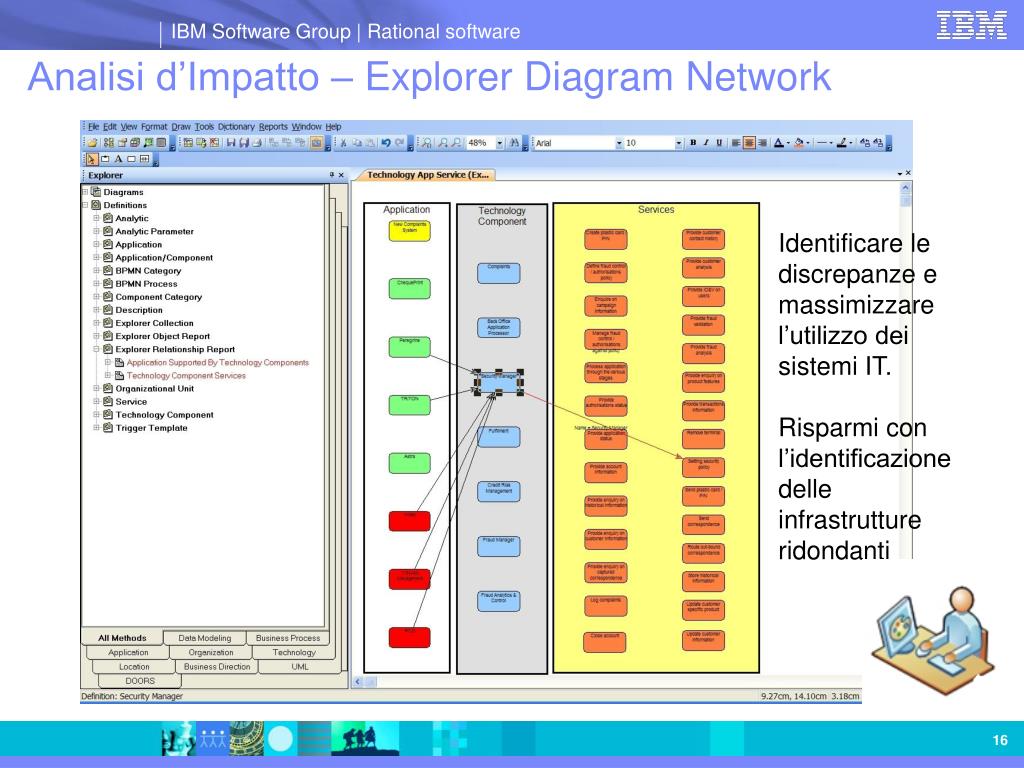
Task: Click the Save diskette icon
Action: [231, 142]
